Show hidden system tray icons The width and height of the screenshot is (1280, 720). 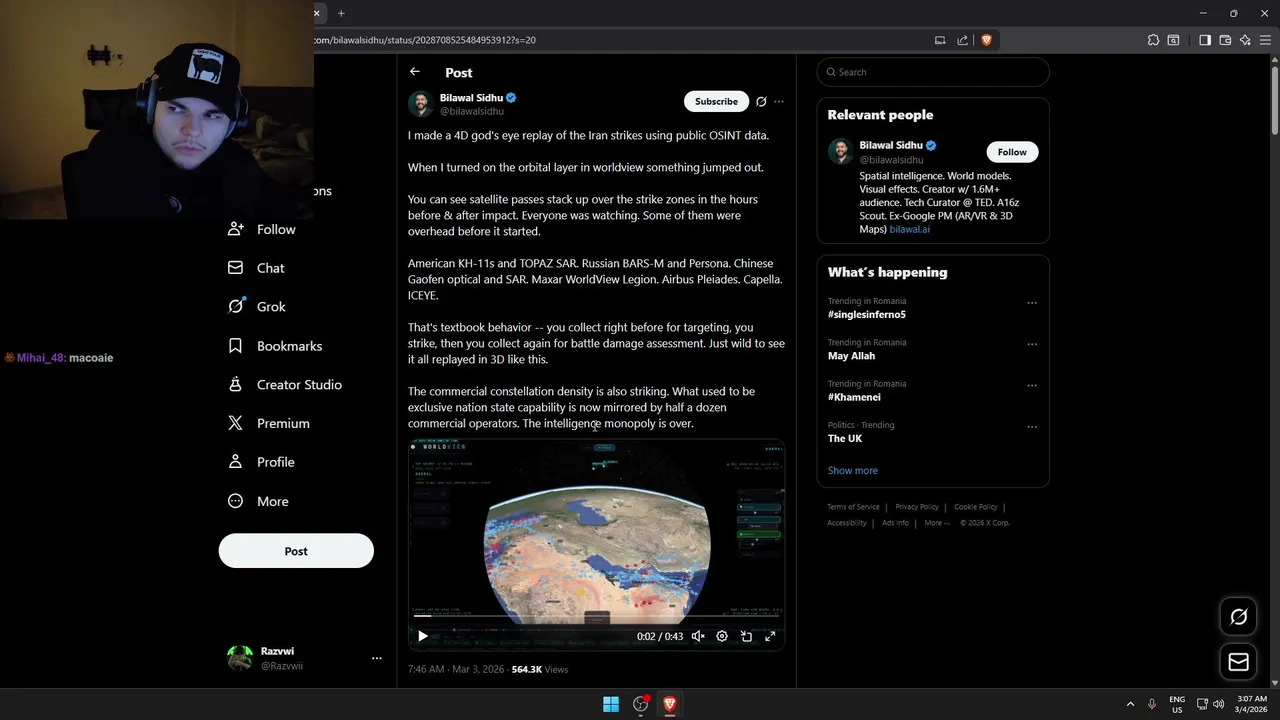point(1130,704)
